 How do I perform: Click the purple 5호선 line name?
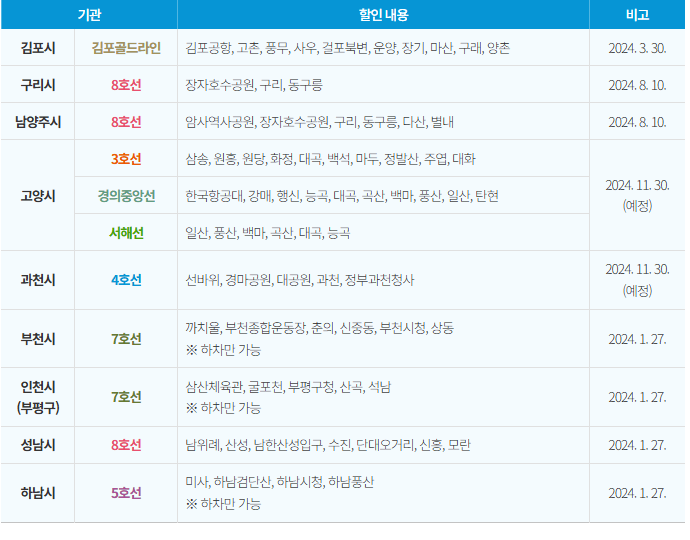click(x=126, y=492)
